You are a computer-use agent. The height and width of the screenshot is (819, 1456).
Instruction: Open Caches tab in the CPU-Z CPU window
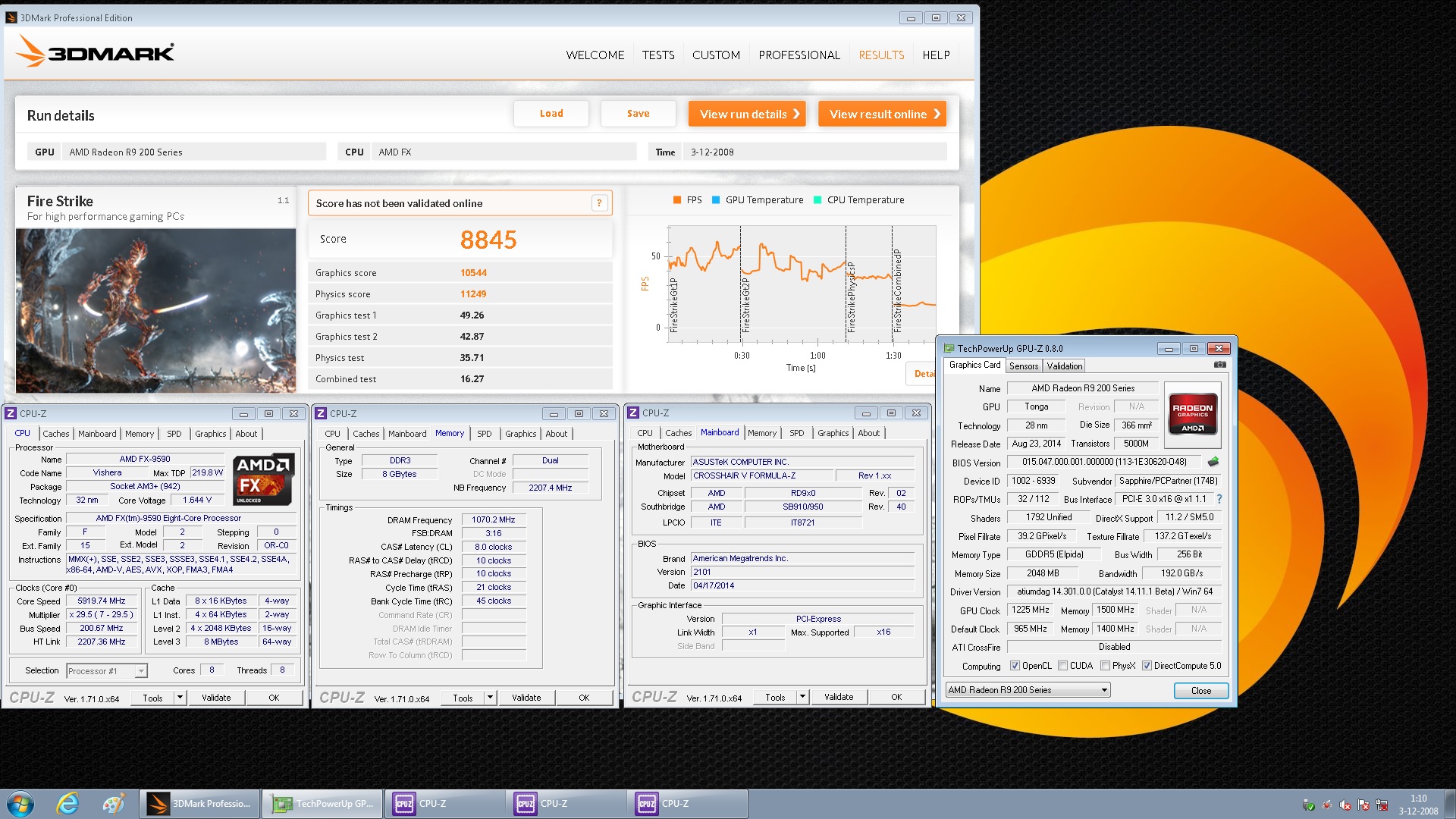pyautogui.click(x=55, y=434)
